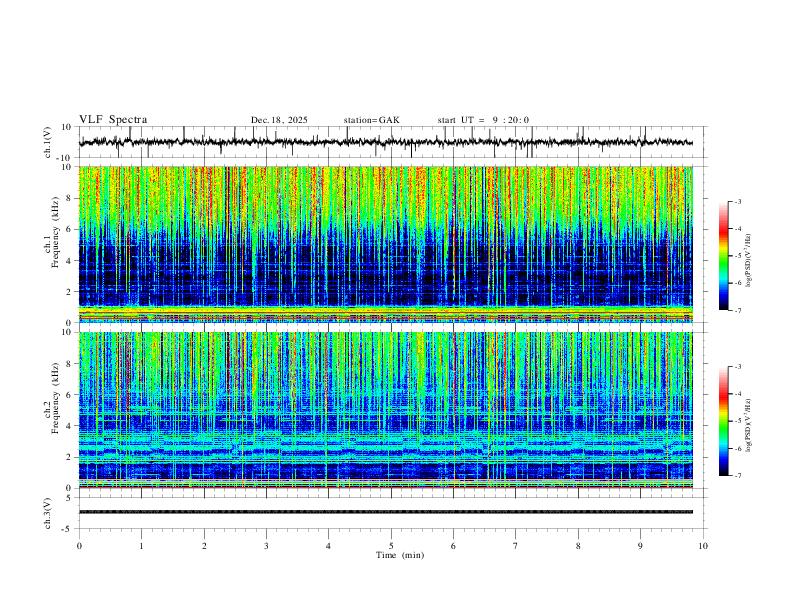Click the "ch.1(V)" waveform axis label
This screenshot has height=612, width=792.
(x=48, y=142)
